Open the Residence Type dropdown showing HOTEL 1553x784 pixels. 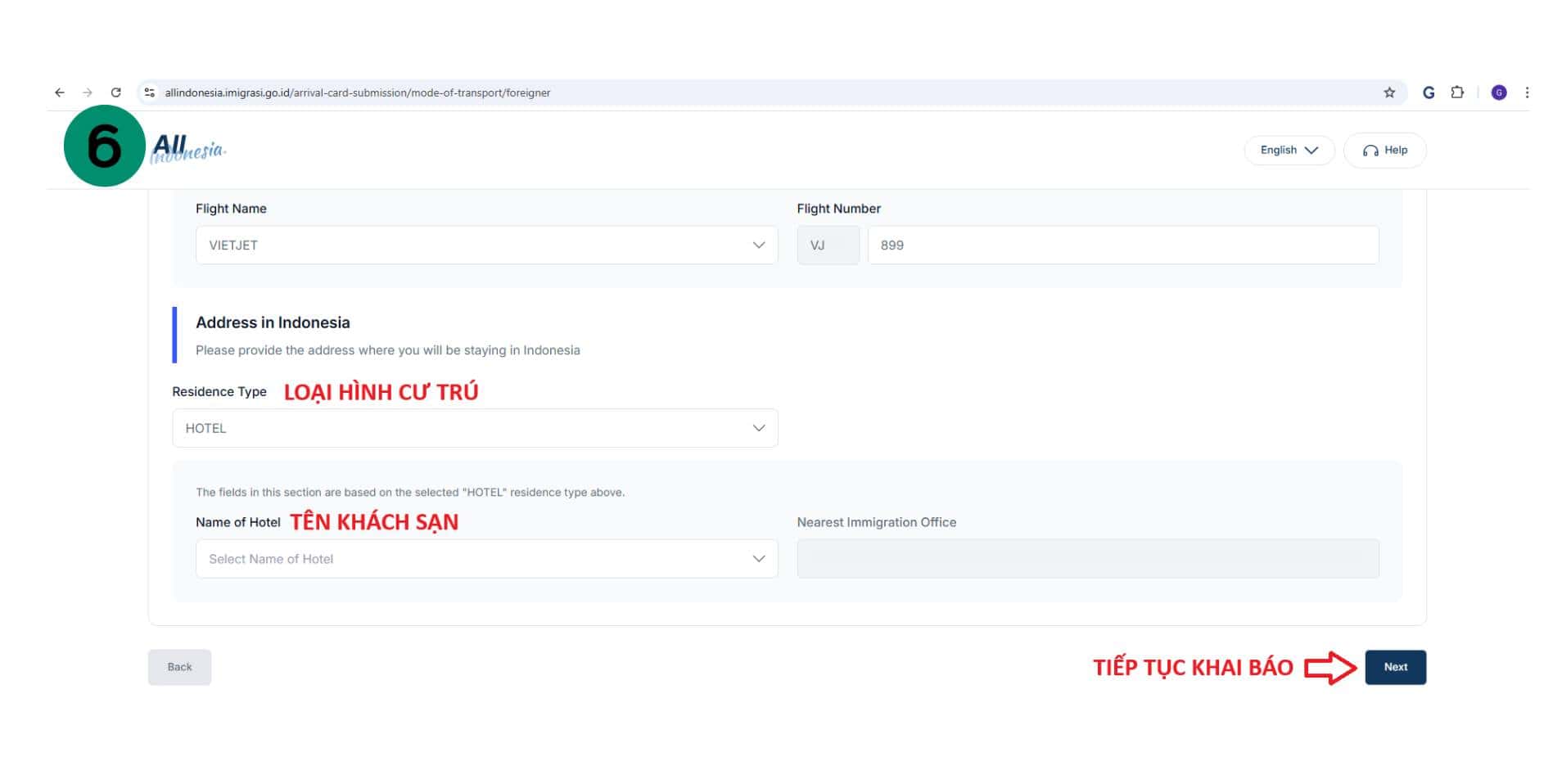(x=475, y=429)
